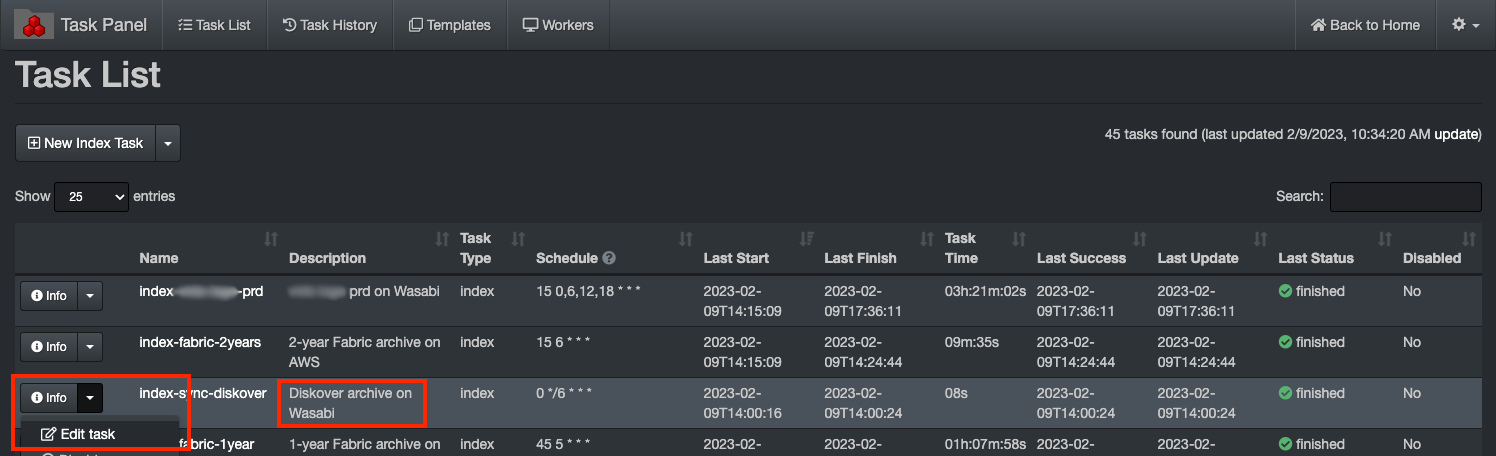
Task: Click the New Index Task button
Action: click(85, 143)
